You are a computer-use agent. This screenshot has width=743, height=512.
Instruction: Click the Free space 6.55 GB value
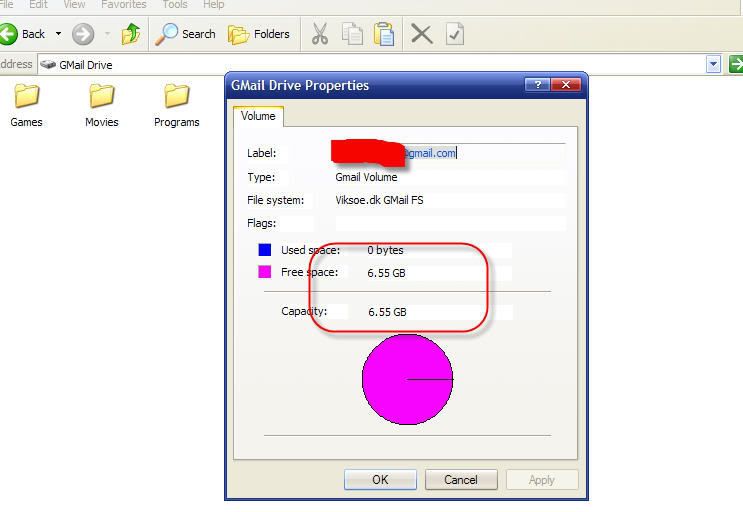point(386,273)
